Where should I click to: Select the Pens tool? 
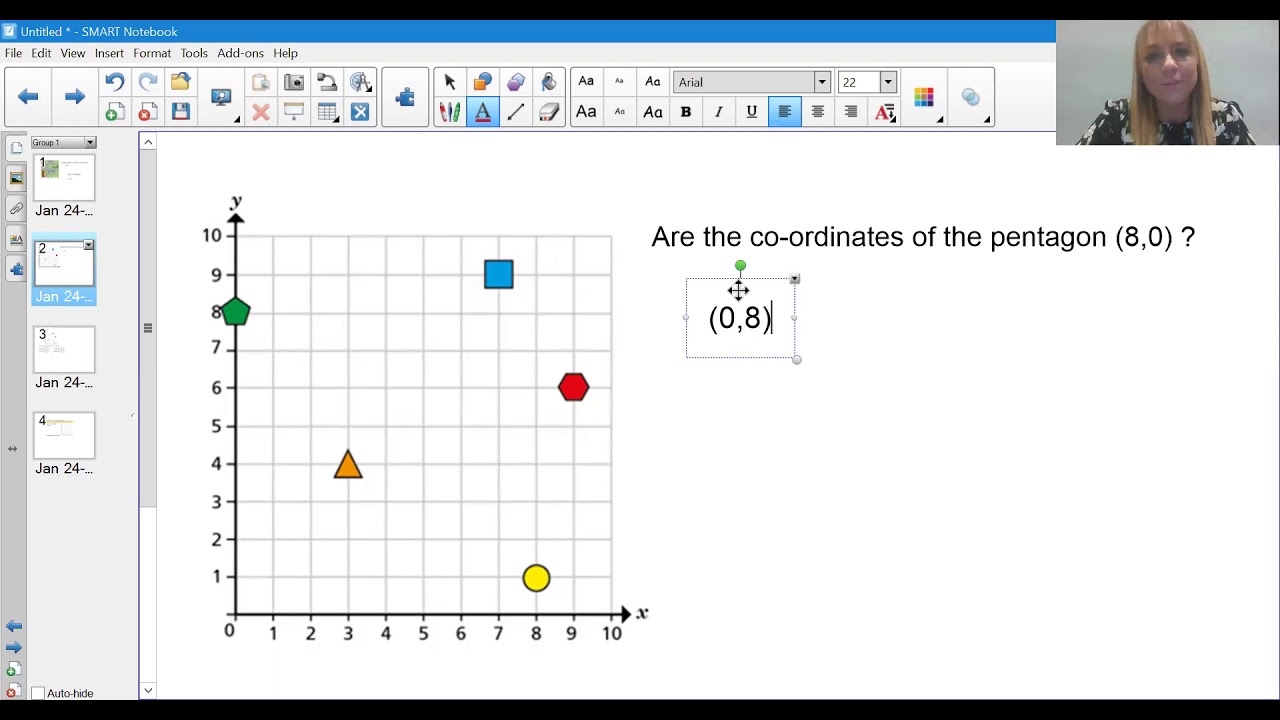(450, 112)
